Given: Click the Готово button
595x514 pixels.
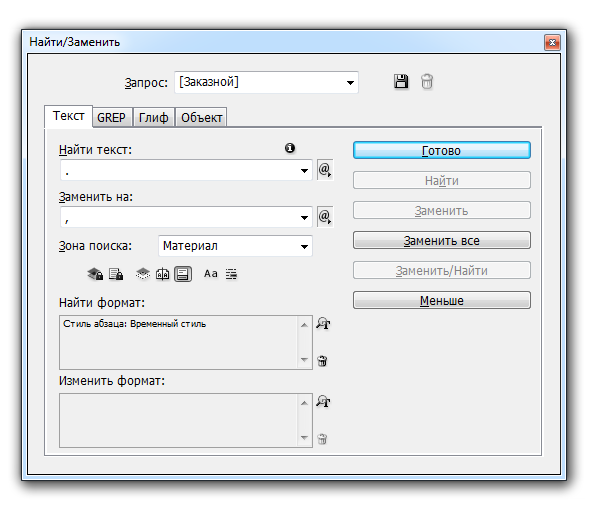Looking at the screenshot, I should [442, 150].
